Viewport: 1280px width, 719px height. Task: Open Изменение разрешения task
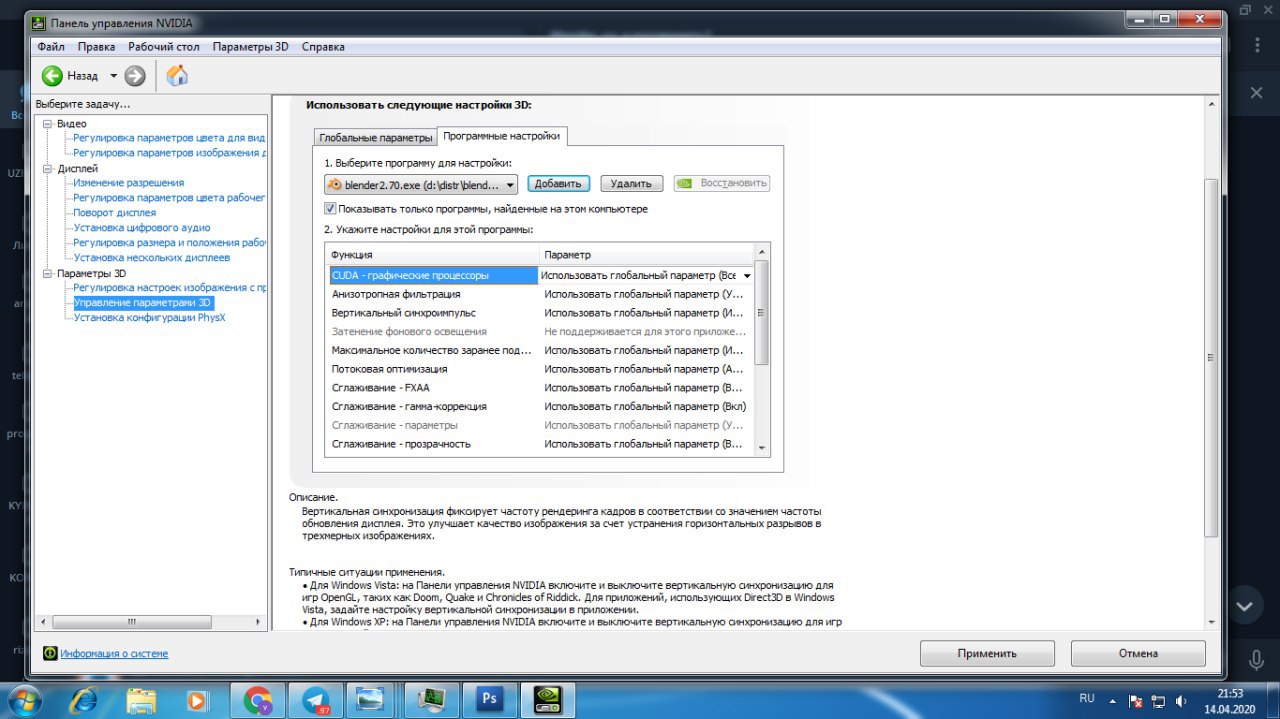(x=129, y=183)
